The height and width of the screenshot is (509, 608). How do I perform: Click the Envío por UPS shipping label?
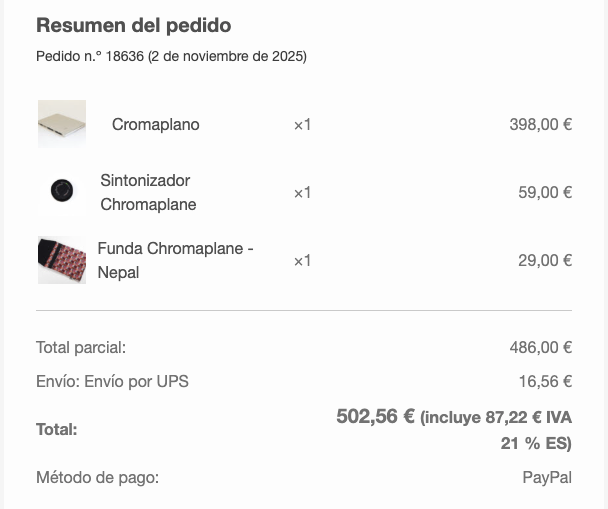(112, 381)
